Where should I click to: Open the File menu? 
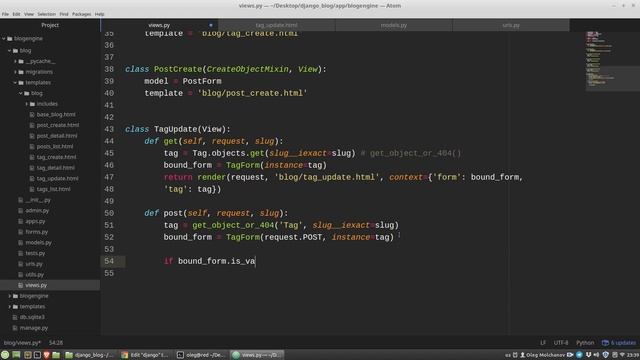point(5,14)
